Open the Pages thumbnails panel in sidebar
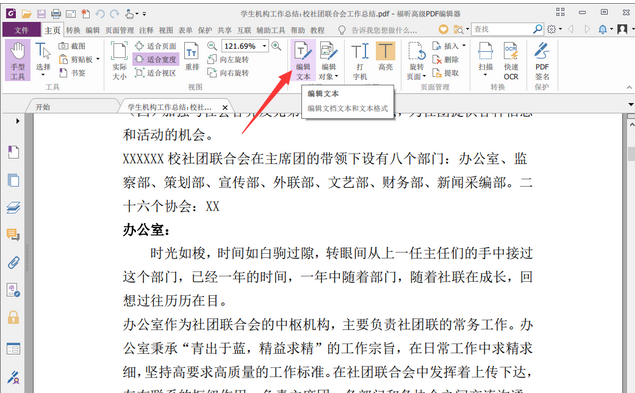Image resolution: width=635 pixels, height=393 pixels. coord(13,180)
